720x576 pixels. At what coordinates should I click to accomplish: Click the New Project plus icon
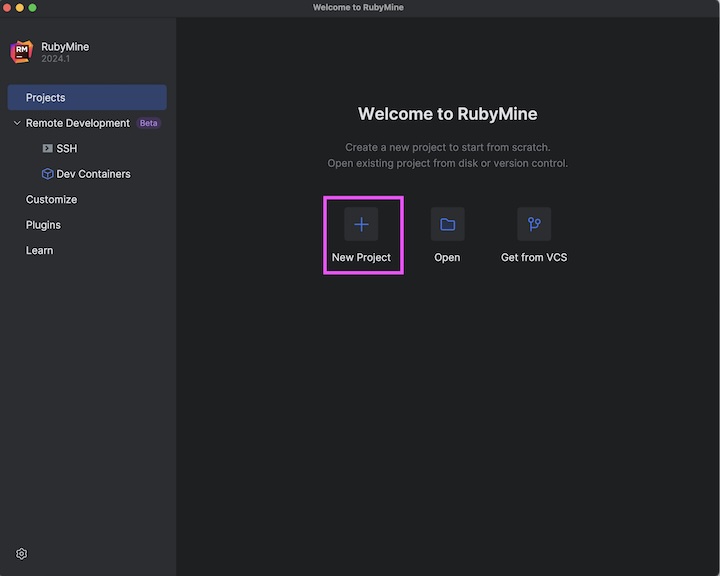pyautogui.click(x=361, y=224)
